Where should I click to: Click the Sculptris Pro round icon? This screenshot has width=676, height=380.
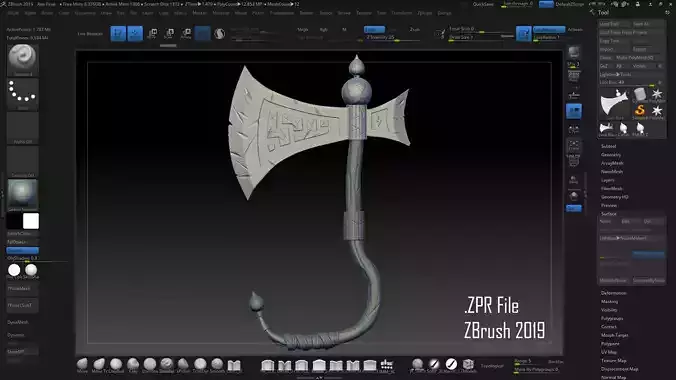(x=219, y=33)
